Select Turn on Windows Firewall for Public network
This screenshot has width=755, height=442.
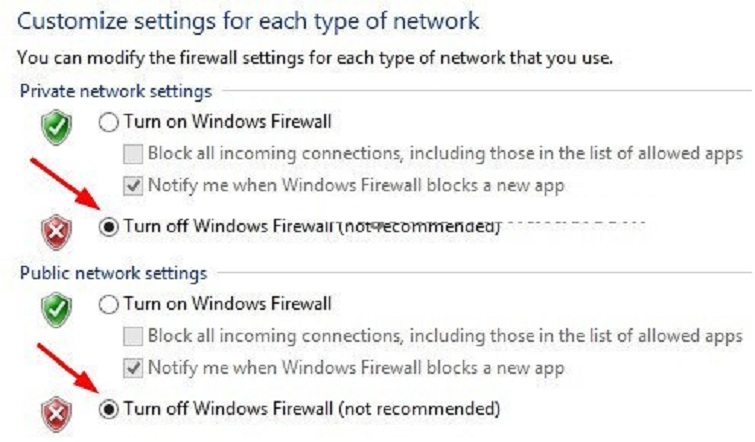pos(109,303)
